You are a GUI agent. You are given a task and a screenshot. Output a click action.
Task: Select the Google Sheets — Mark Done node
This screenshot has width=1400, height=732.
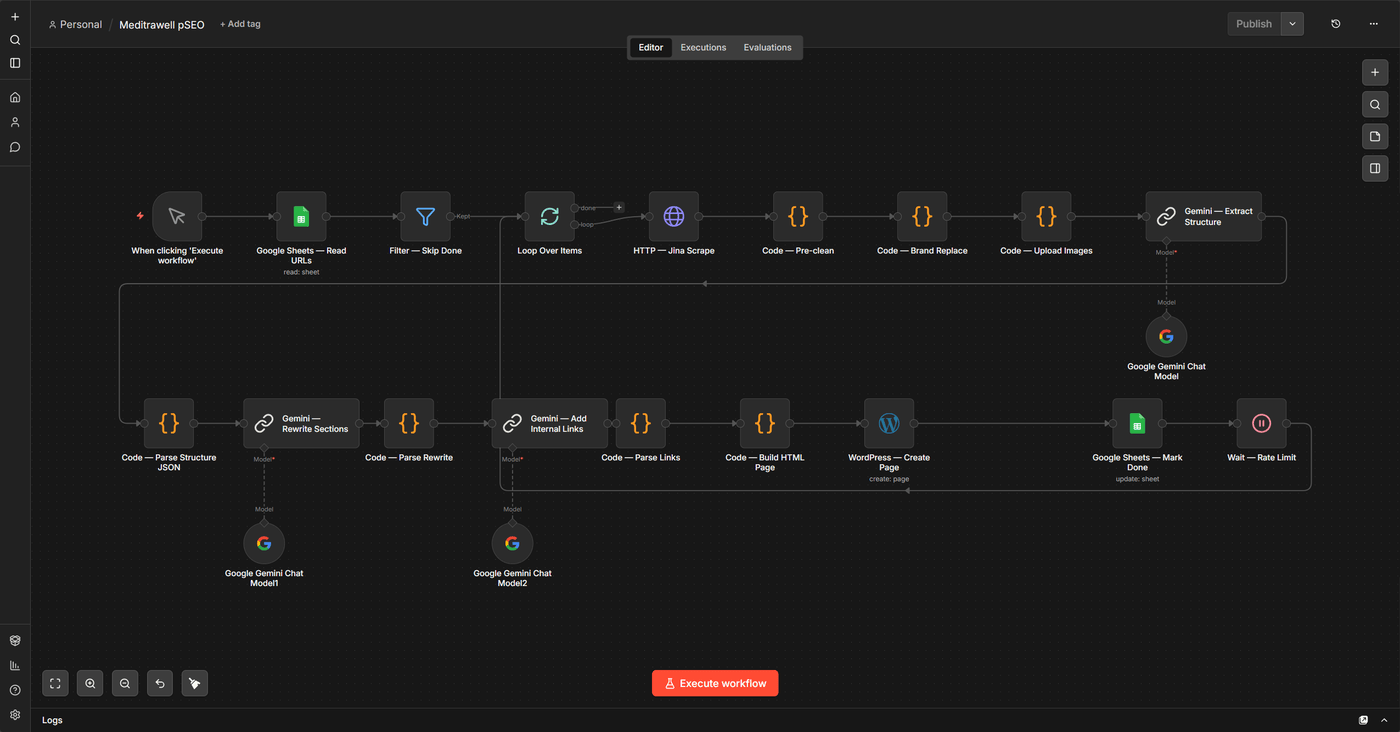[1137, 423]
